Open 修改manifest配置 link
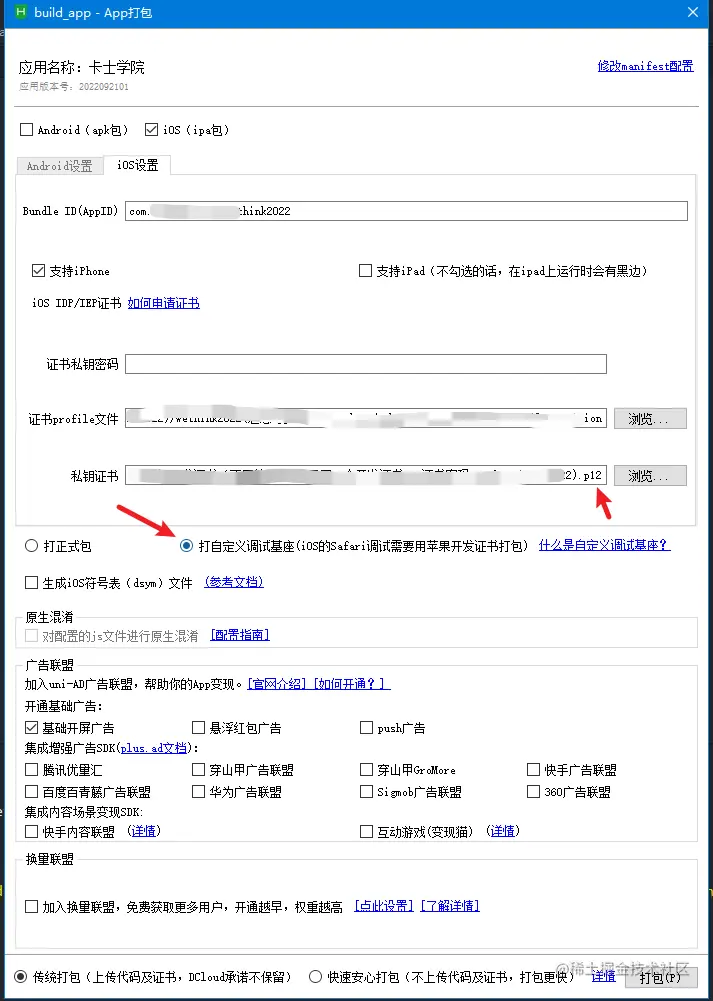Image resolution: width=713 pixels, height=1001 pixels. coord(645,66)
